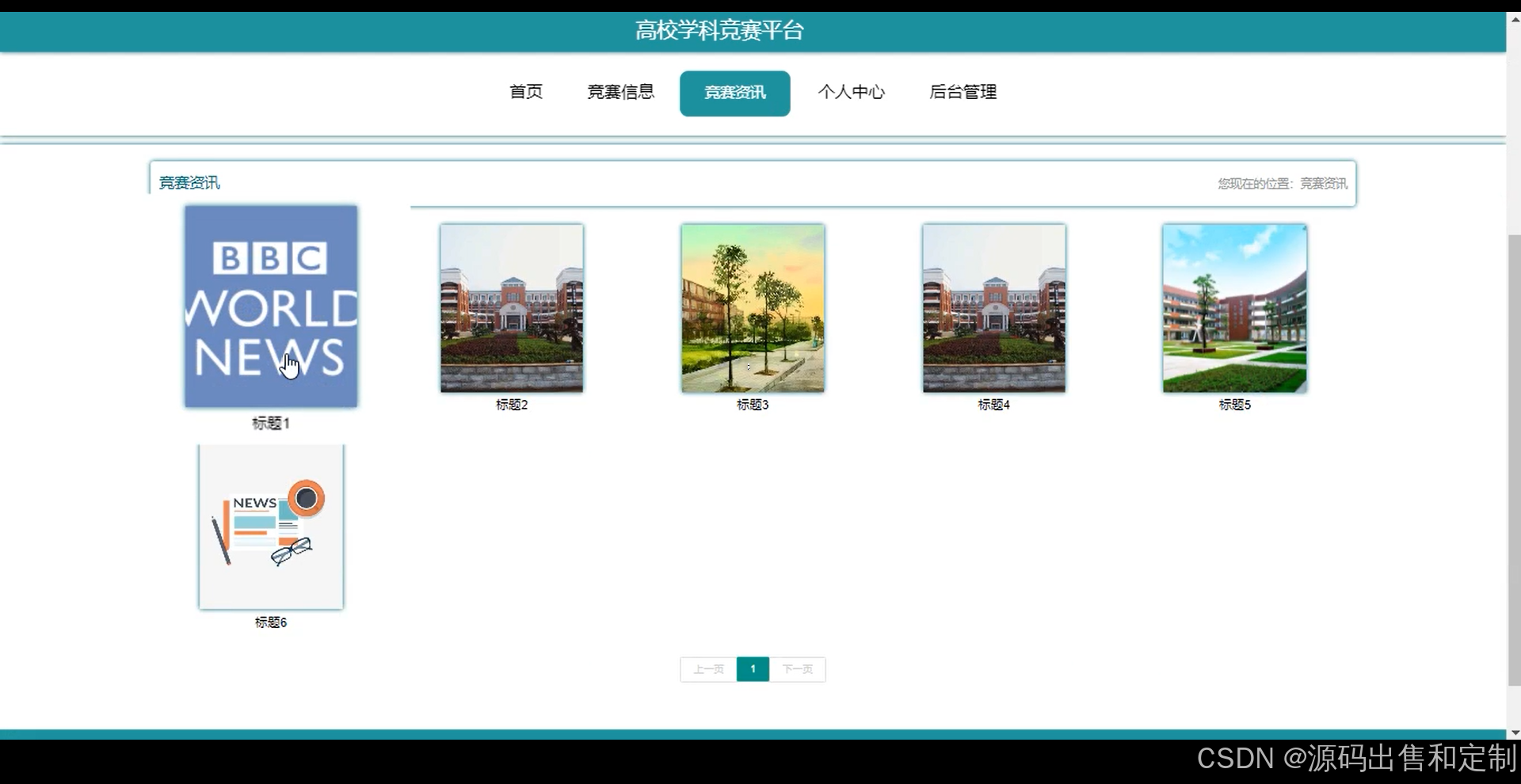Open the 首页 navigation item
The width and height of the screenshot is (1521, 784).
[x=526, y=92]
